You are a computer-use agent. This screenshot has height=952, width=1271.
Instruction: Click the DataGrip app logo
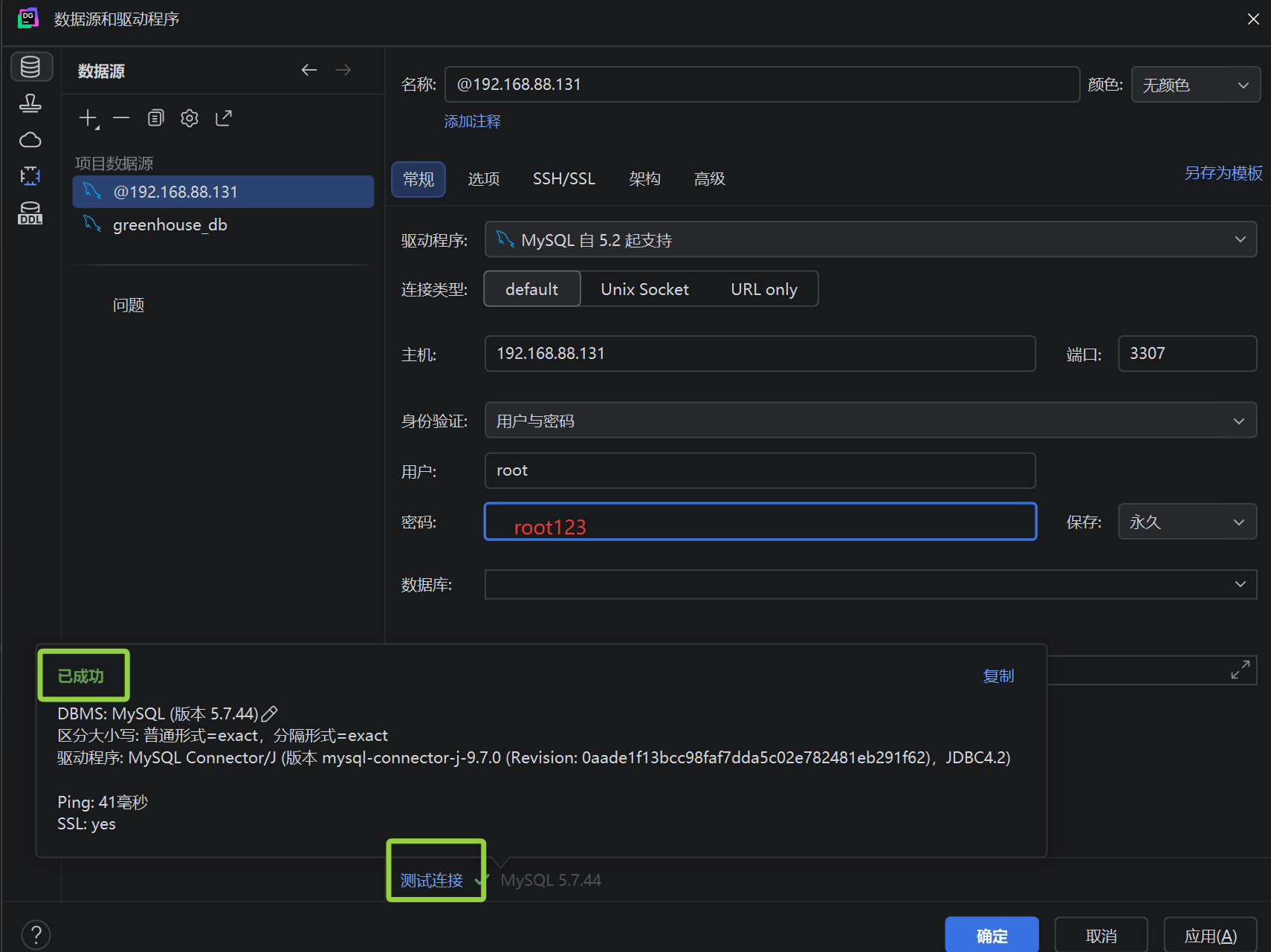tap(28, 18)
